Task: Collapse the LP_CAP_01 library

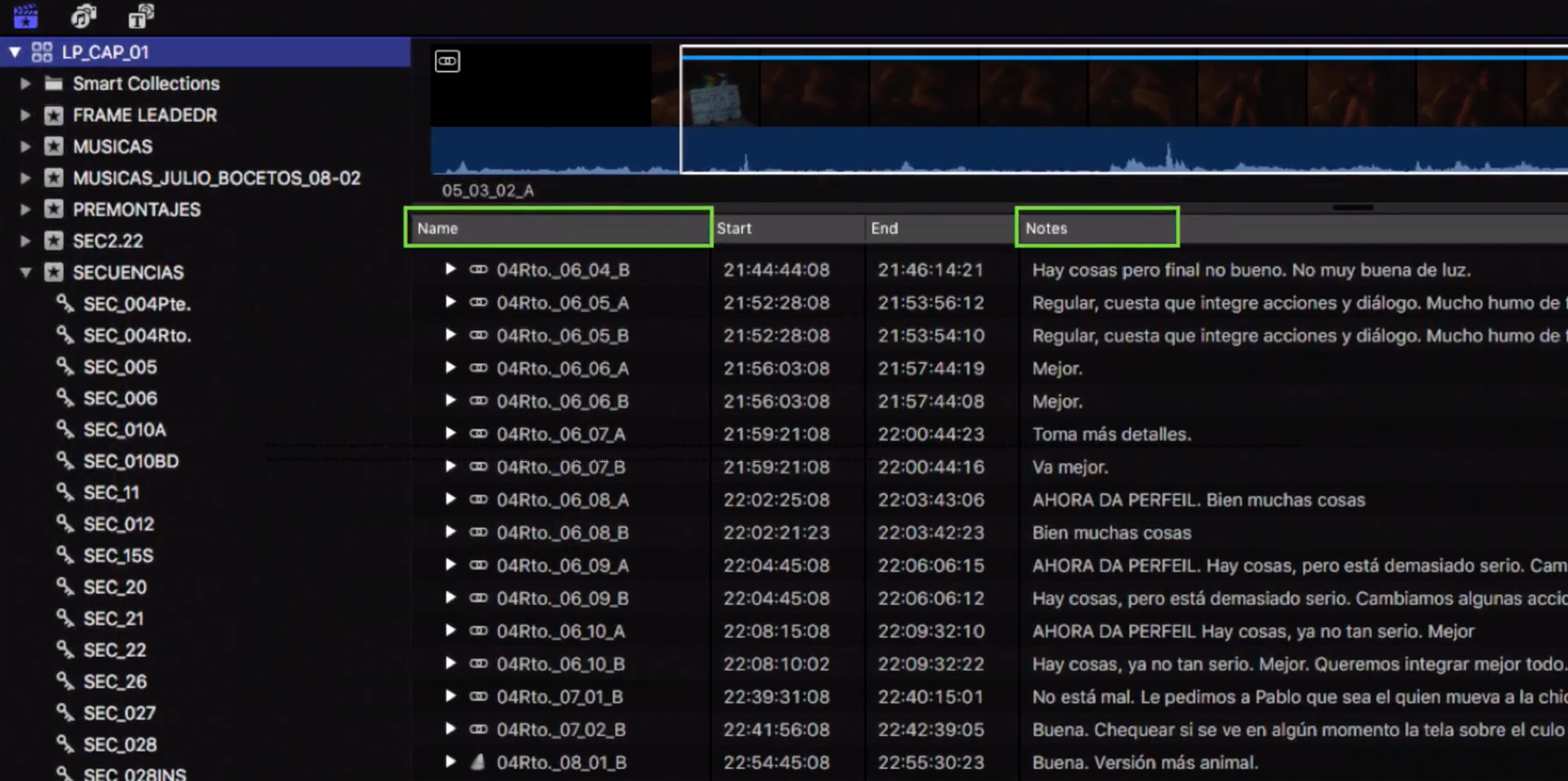Action: click(x=15, y=52)
